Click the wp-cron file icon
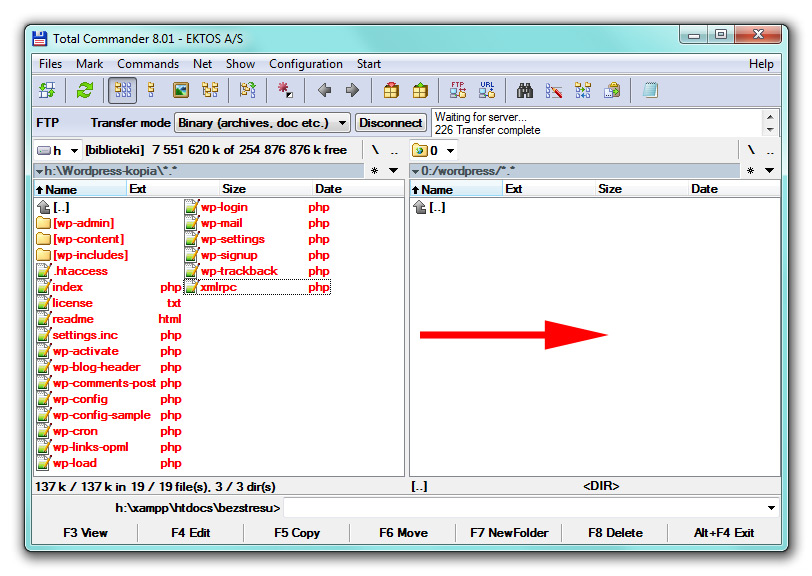Viewport: 812px width, 576px height. (44, 431)
